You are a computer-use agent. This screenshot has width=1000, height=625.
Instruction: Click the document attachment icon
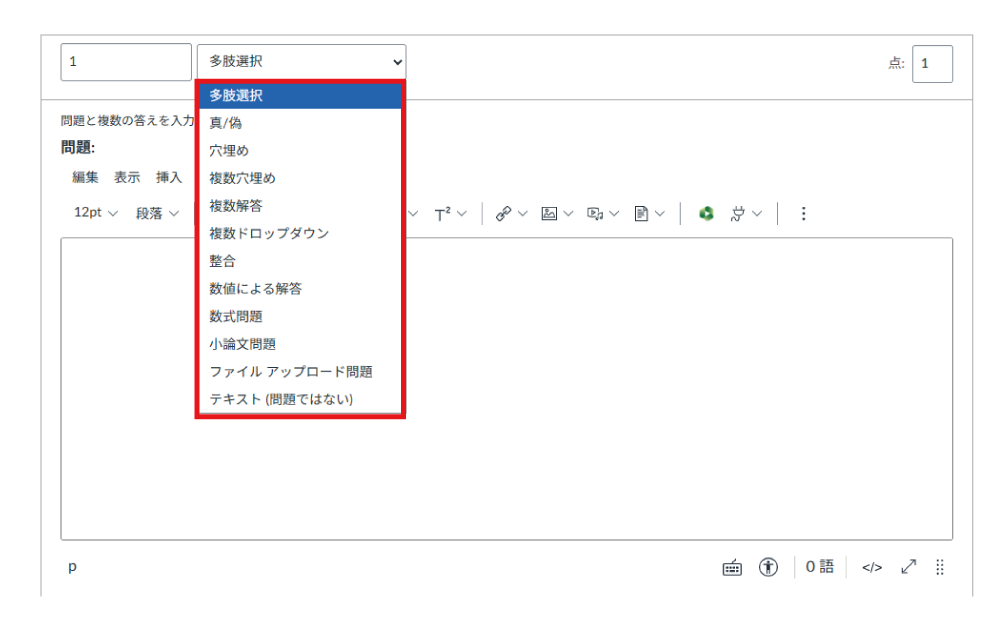tap(639, 213)
